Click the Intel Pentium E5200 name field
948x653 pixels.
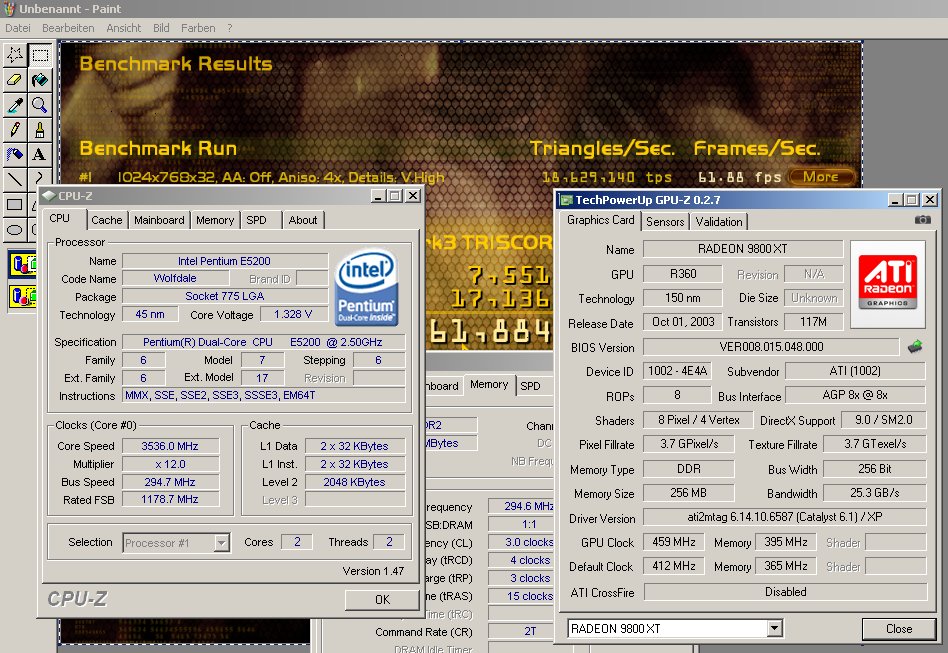225,261
